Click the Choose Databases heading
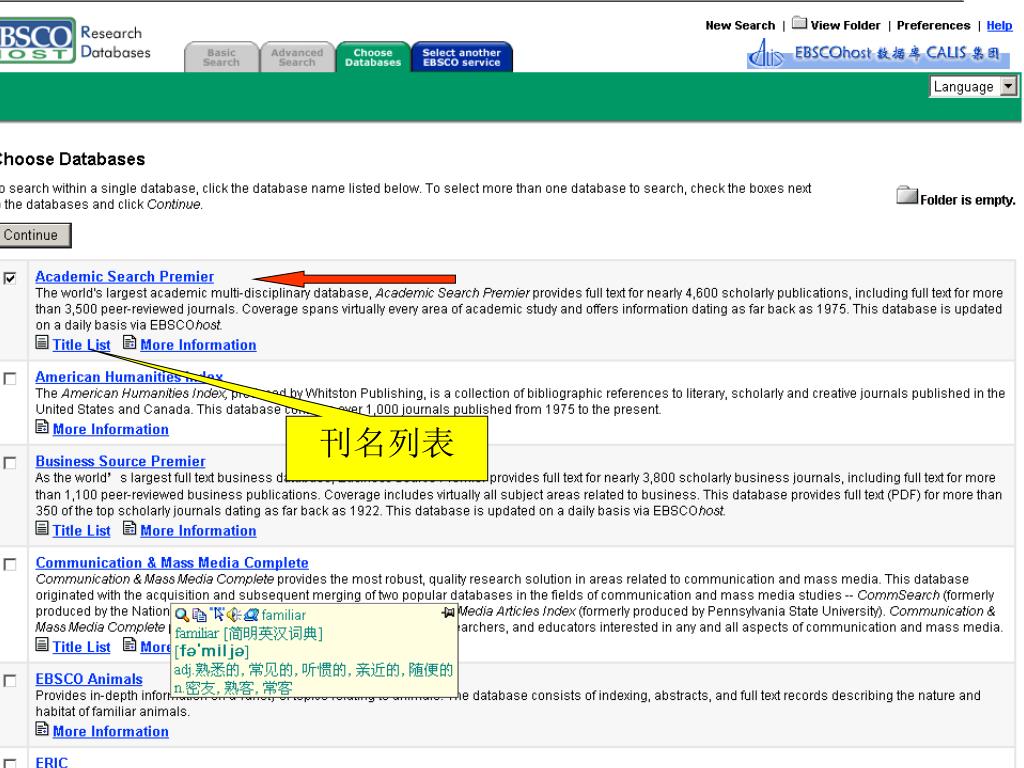The image size is (1024, 768). [x=72, y=159]
